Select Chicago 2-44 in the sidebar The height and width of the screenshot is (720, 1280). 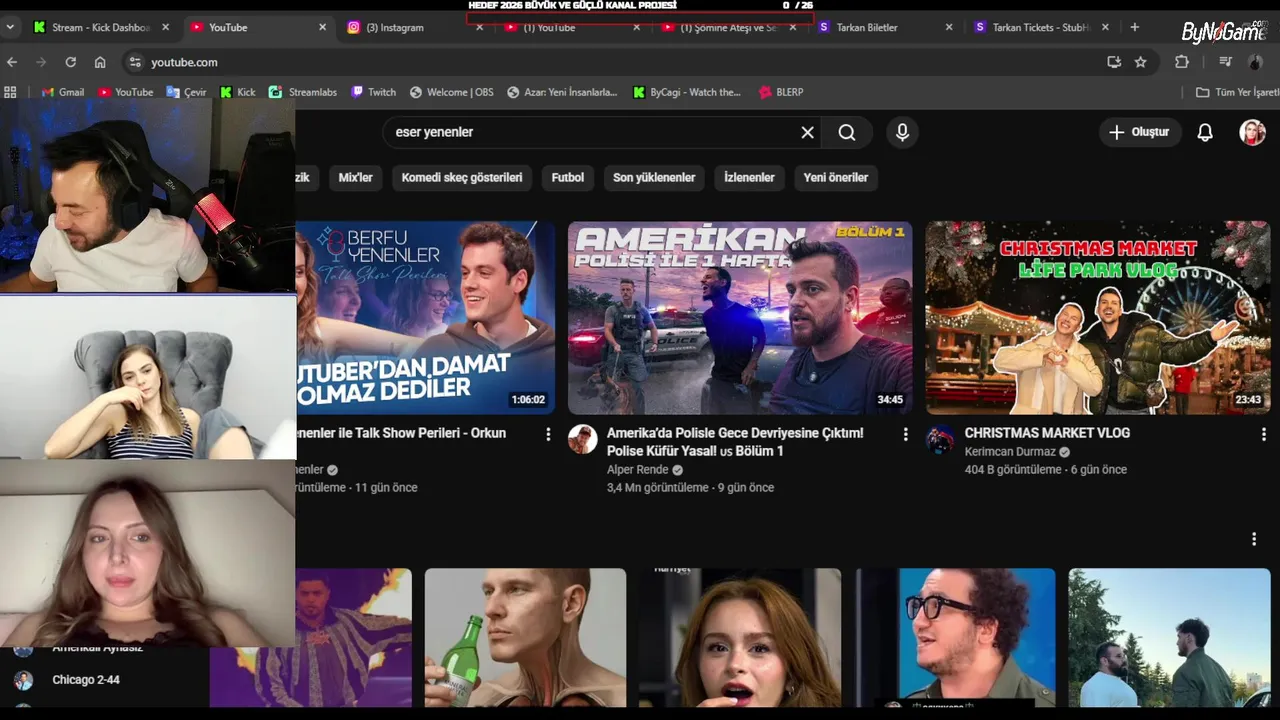pyautogui.click(x=86, y=680)
